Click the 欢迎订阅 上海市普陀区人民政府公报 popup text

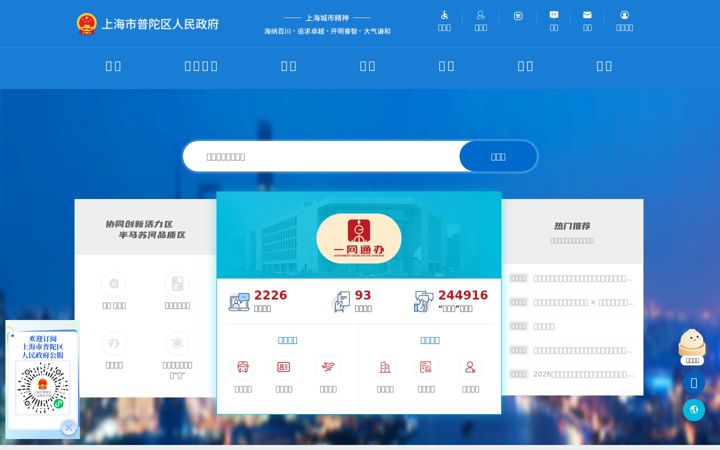[x=43, y=347]
